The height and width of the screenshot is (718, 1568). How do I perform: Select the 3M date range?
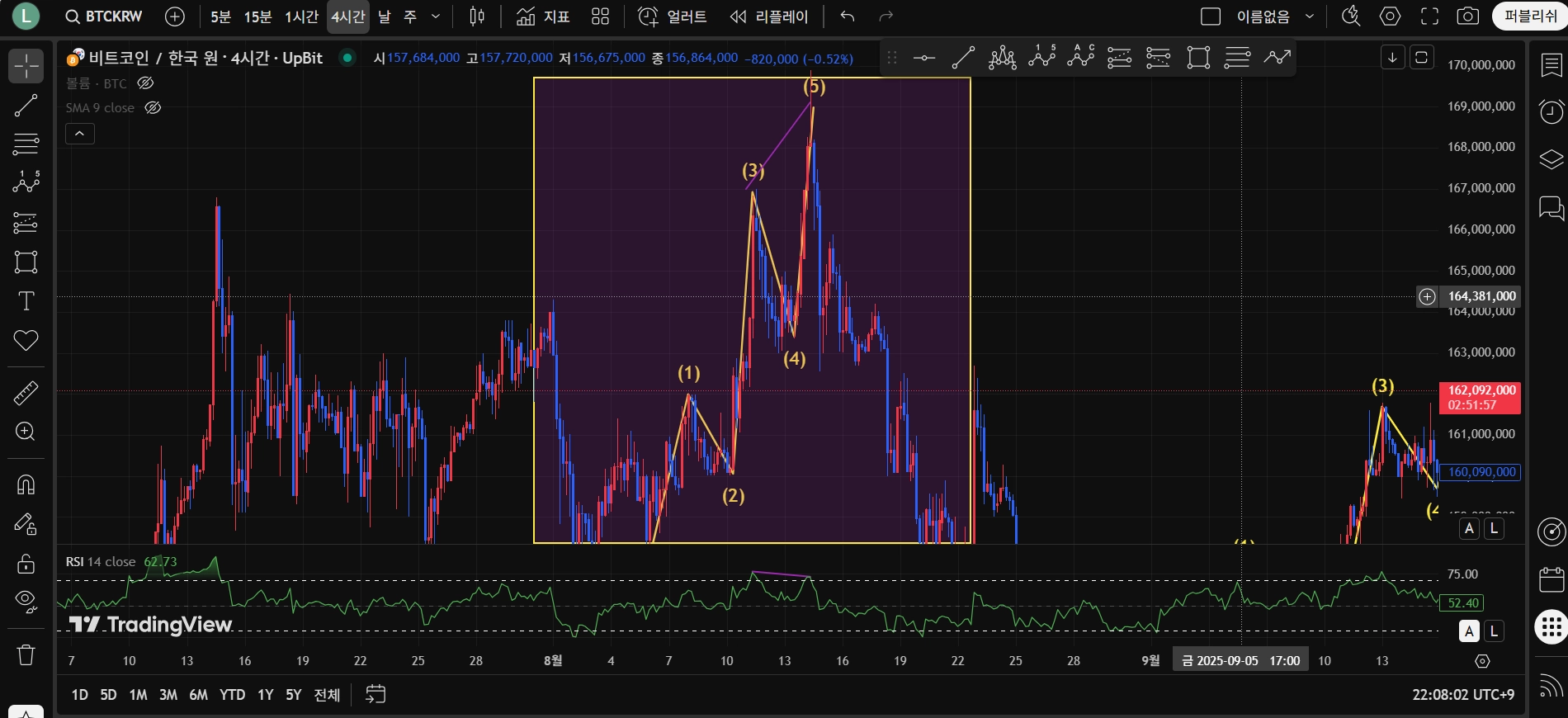click(168, 695)
